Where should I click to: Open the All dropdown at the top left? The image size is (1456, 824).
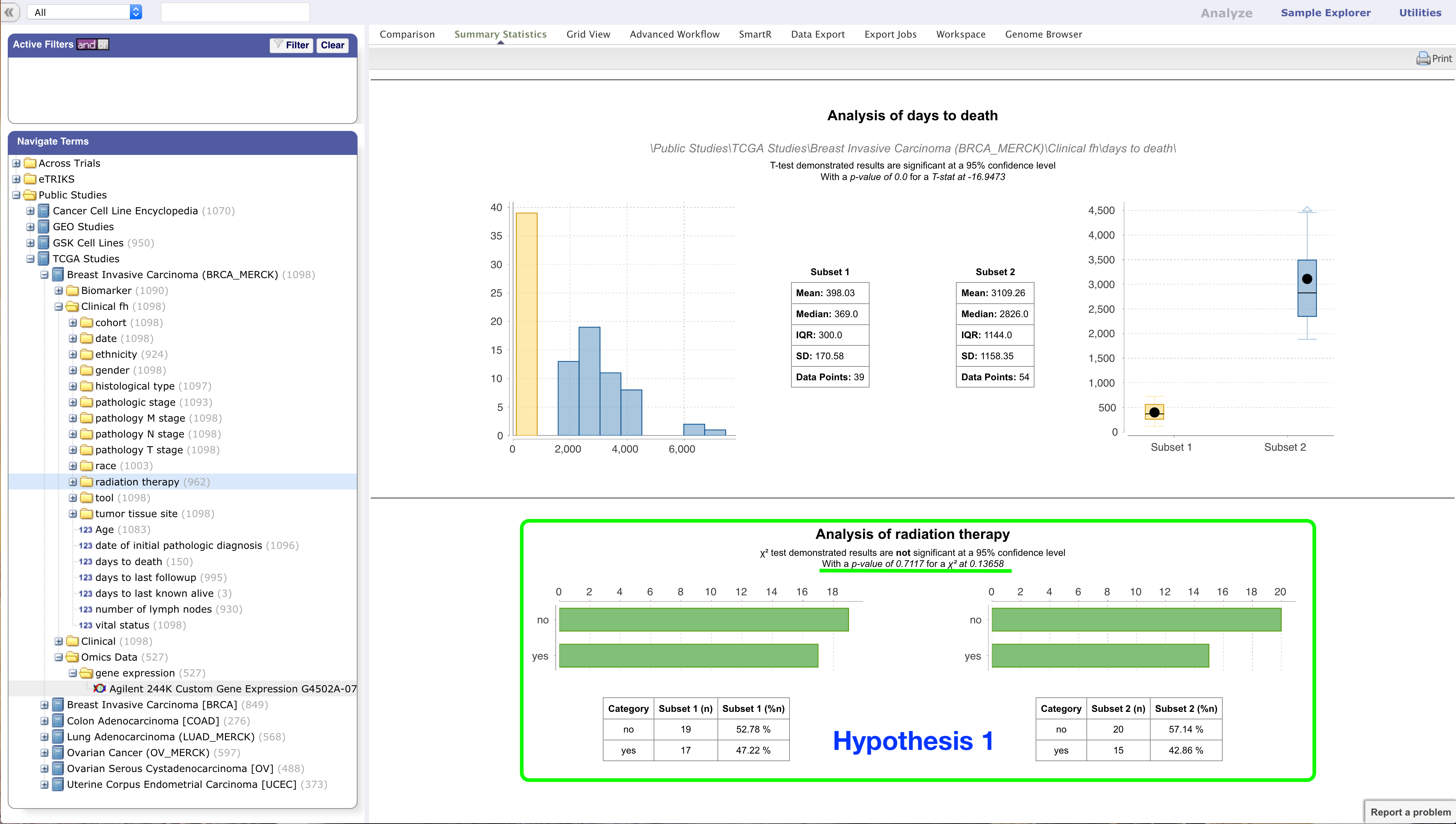click(x=85, y=12)
